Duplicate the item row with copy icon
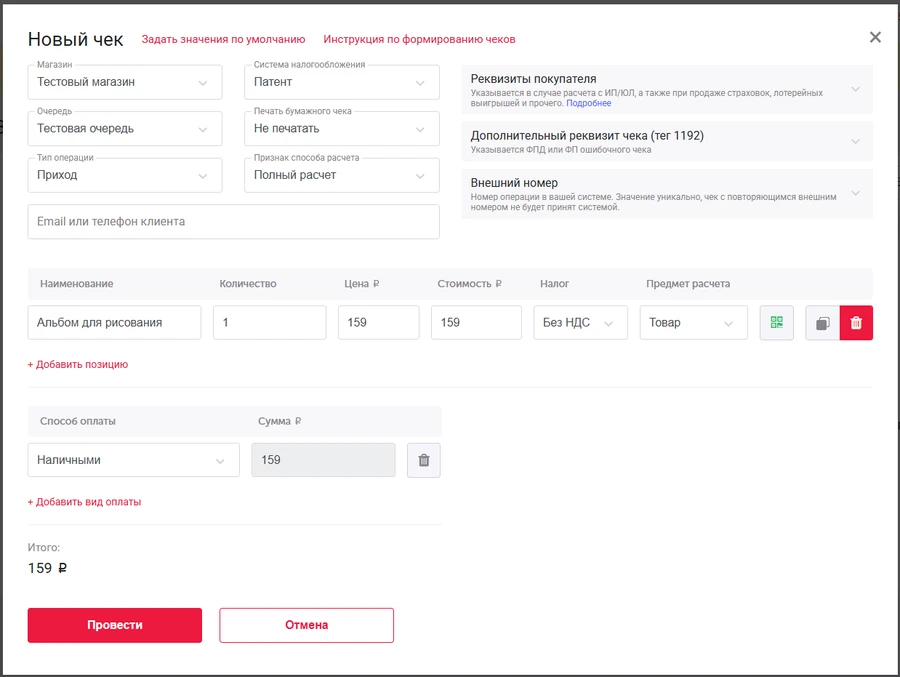The width and height of the screenshot is (900, 677). click(822, 323)
